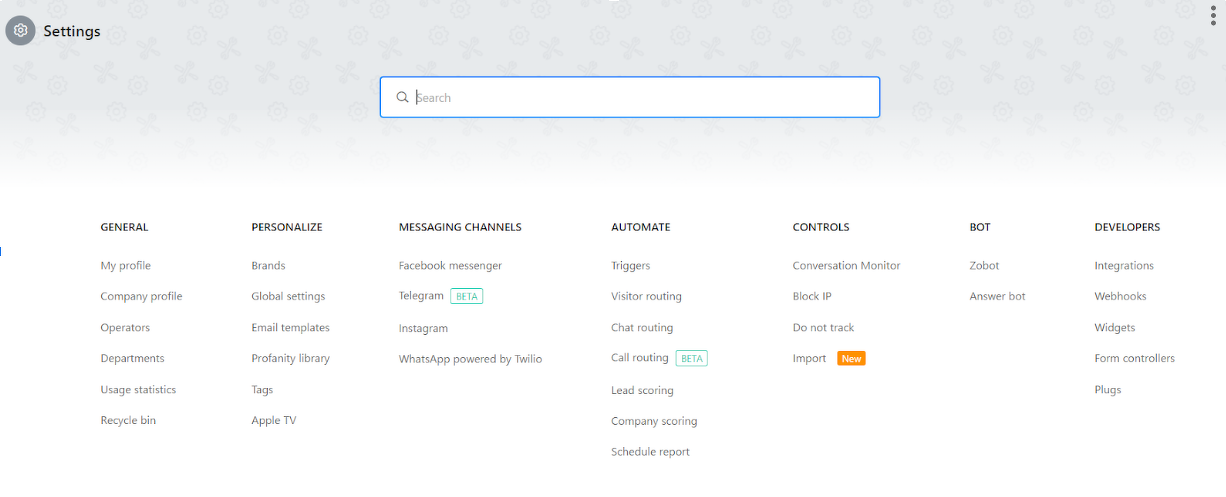Open WhatsApp powered by Twilio
The width and height of the screenshot is (1226, 497).
tap(470, 359)
